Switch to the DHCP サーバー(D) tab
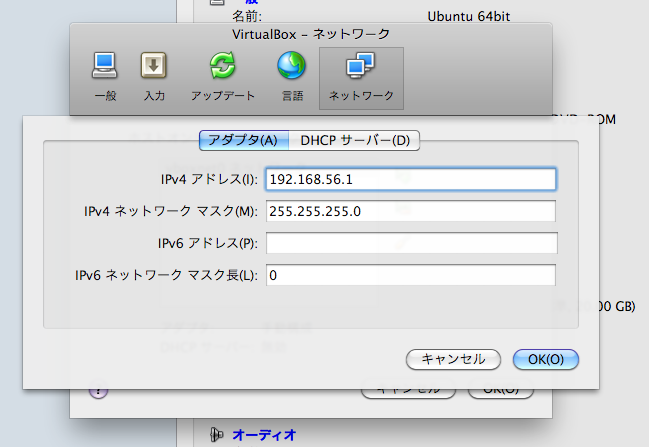Image resolution: width=649 pixels, height=447 pixels. (355, 140)
